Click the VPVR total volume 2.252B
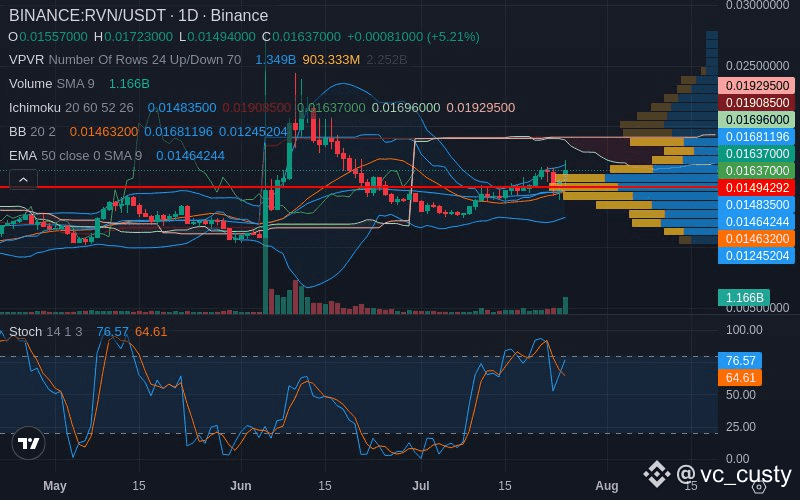 (x=387, y=60)
